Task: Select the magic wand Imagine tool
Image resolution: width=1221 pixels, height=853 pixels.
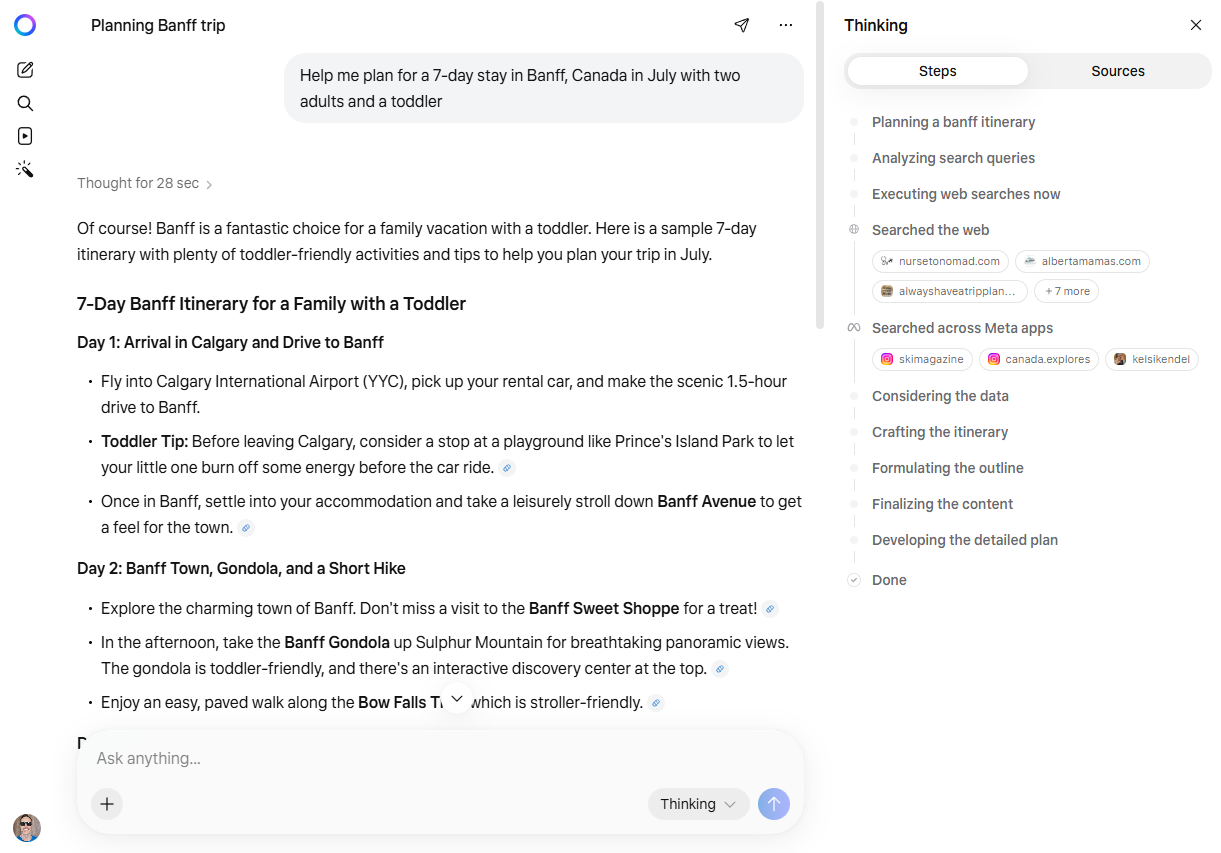Action: 25,168
